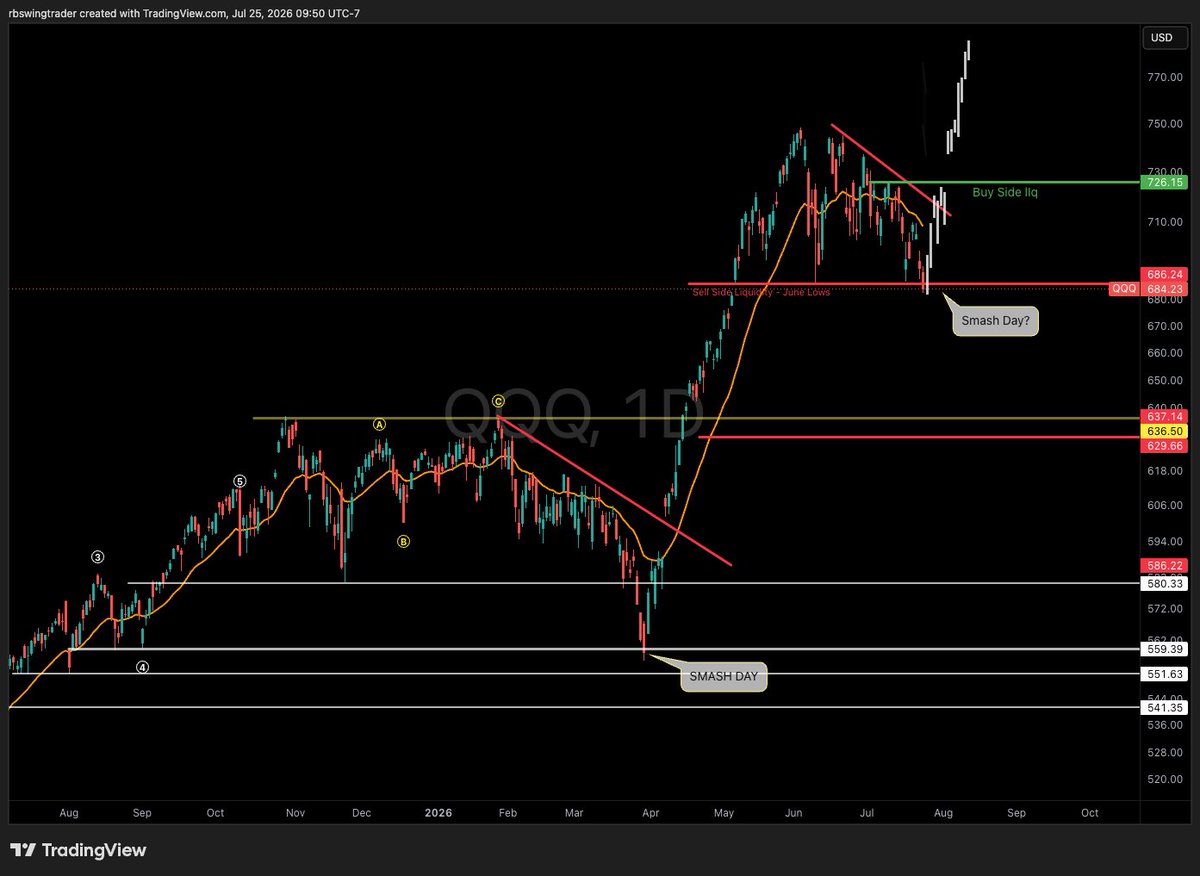Click the 606.00 price axis value
1200x876 pixels.
tap(1165, 506)
